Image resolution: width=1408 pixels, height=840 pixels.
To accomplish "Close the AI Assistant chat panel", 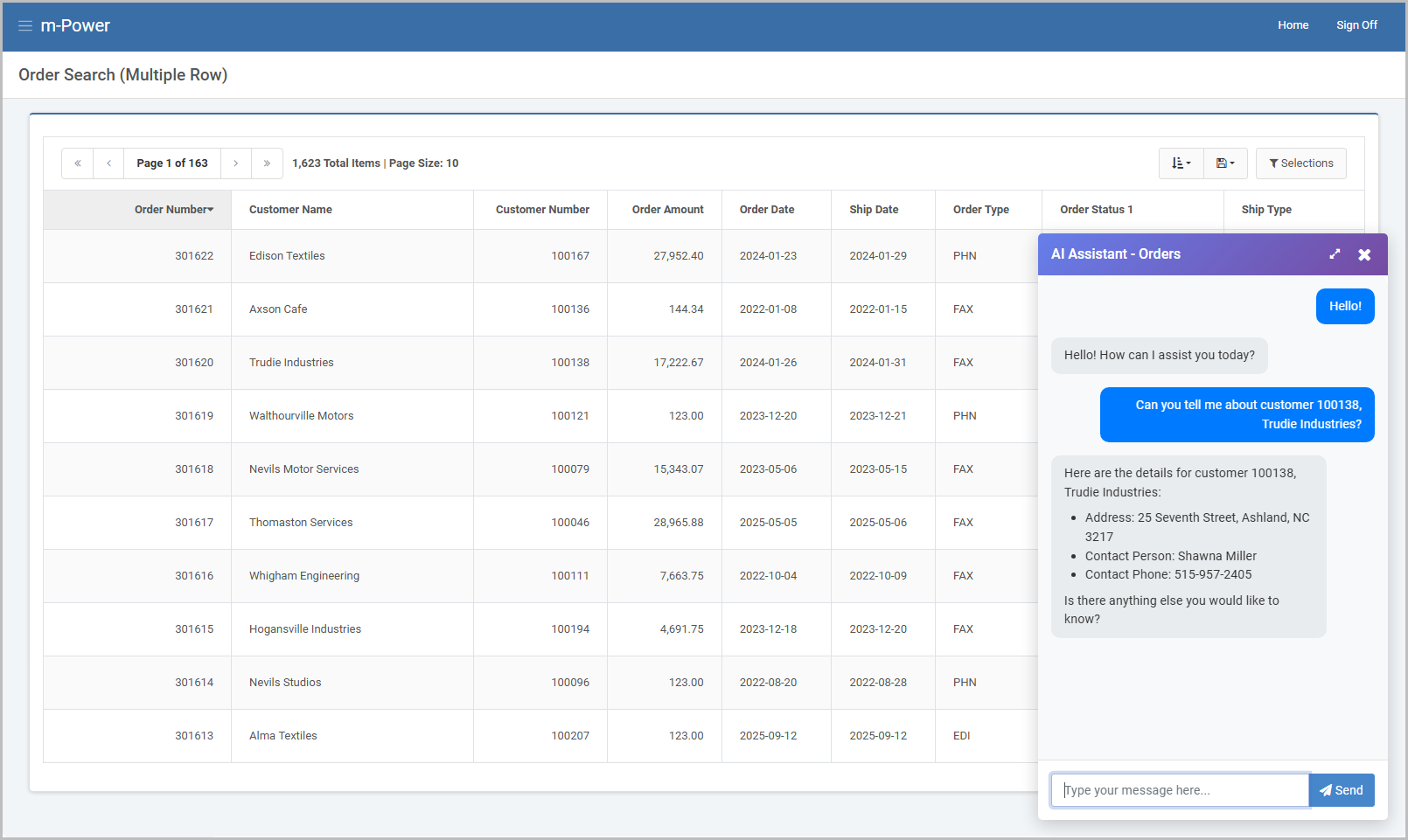I will tap(1364, 254).
